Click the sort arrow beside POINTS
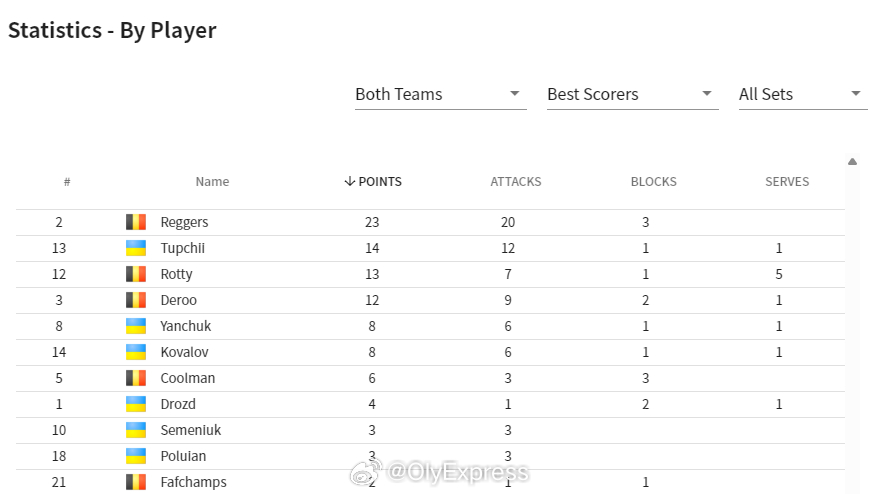 349,181
